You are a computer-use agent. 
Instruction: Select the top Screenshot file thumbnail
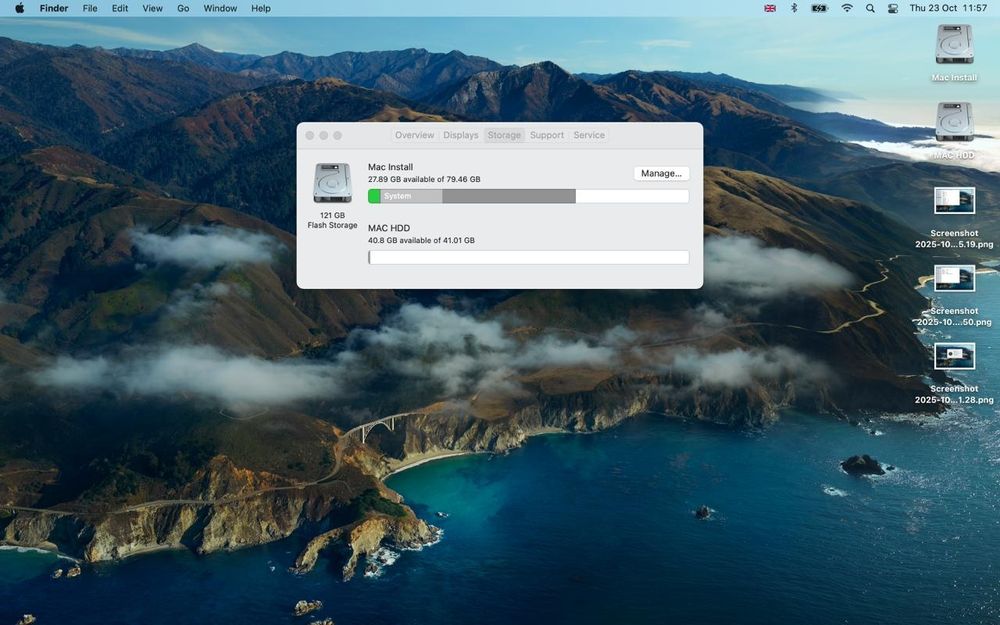click(954, 200)
